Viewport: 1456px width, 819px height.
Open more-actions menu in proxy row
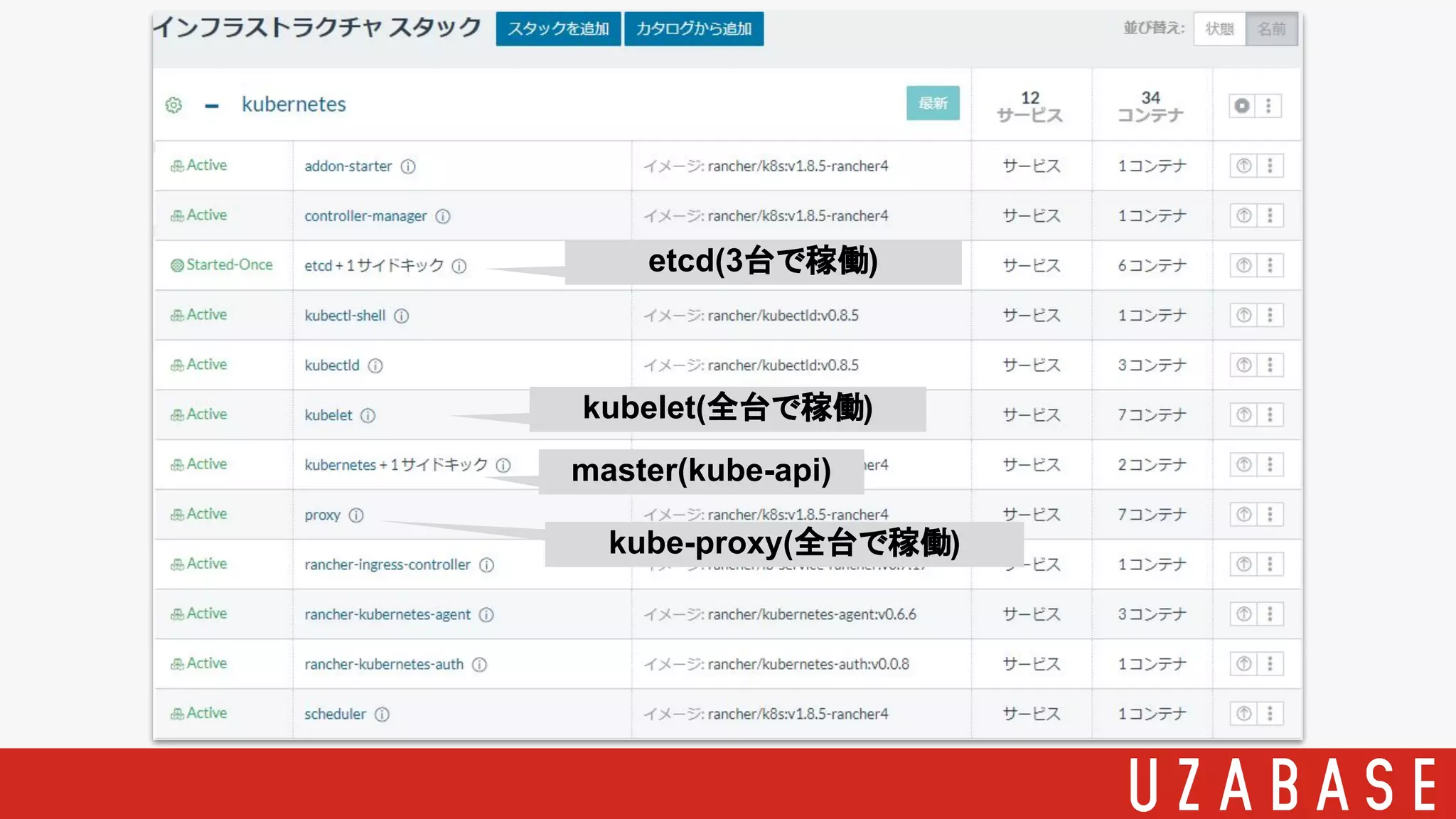click(x=1270, y=514)
